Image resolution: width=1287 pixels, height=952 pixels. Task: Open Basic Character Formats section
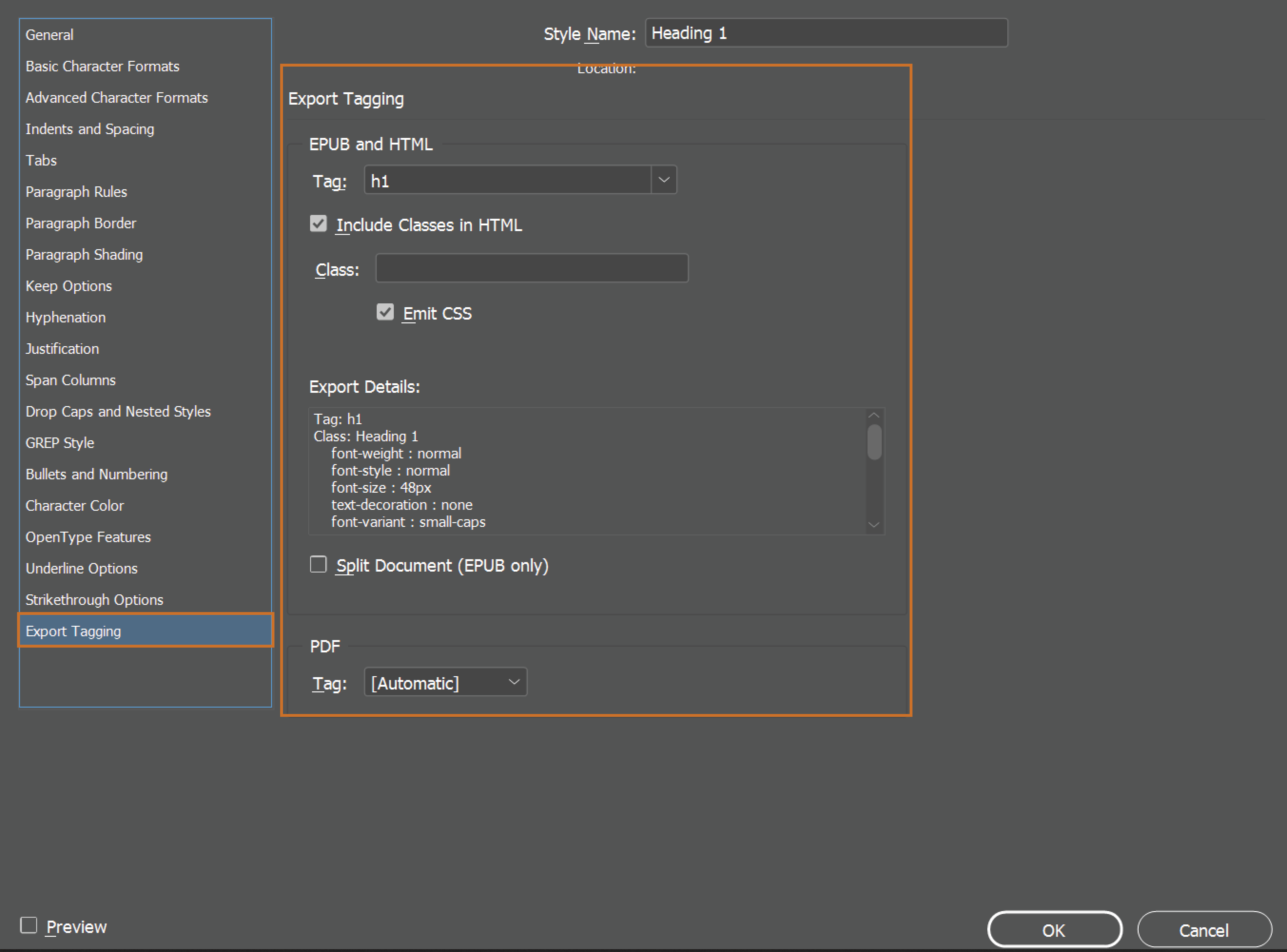tap(102, 66)
